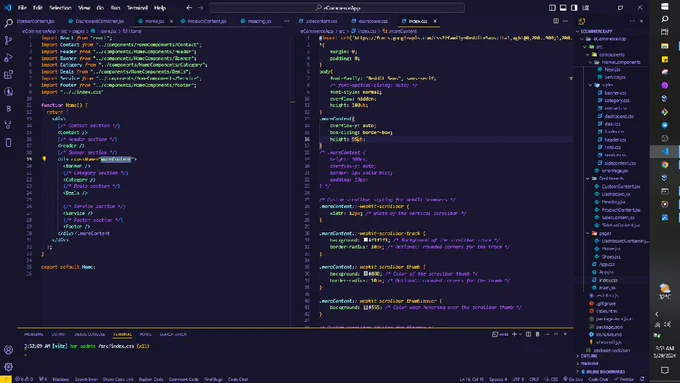680x383 pixels.
Task: Click the lightbulb code action icon
Action: tap(44, 159)
